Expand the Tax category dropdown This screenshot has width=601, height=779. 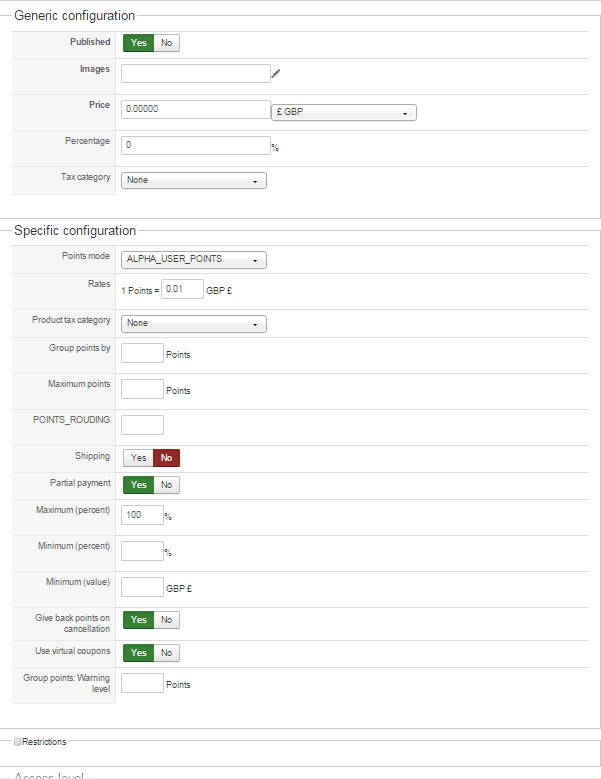point(193,181)
